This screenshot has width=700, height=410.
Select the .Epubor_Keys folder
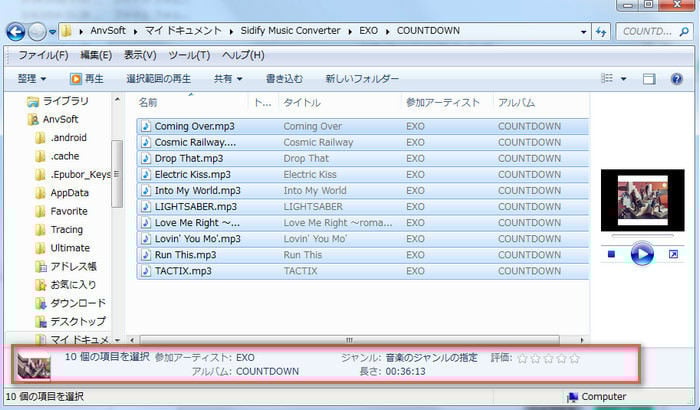coord(72,174)
